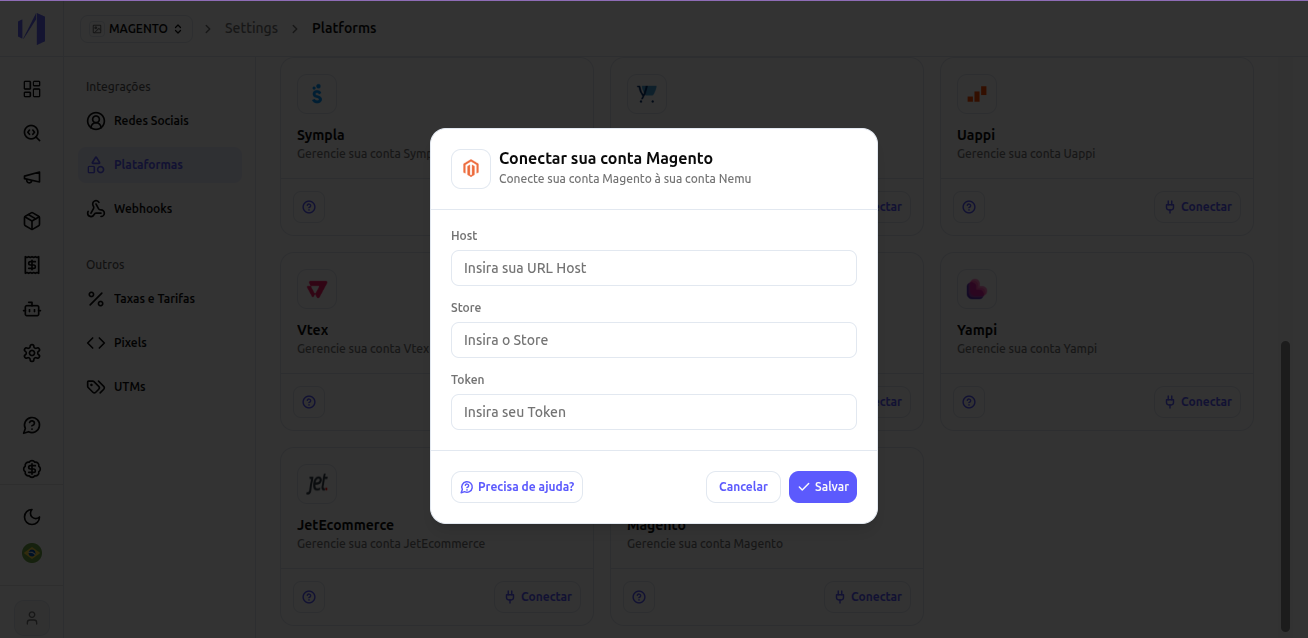The height and width of the screenshot is (638, 1308).
Task: Click the Vtex platform logo
Action: click(317, 289)
